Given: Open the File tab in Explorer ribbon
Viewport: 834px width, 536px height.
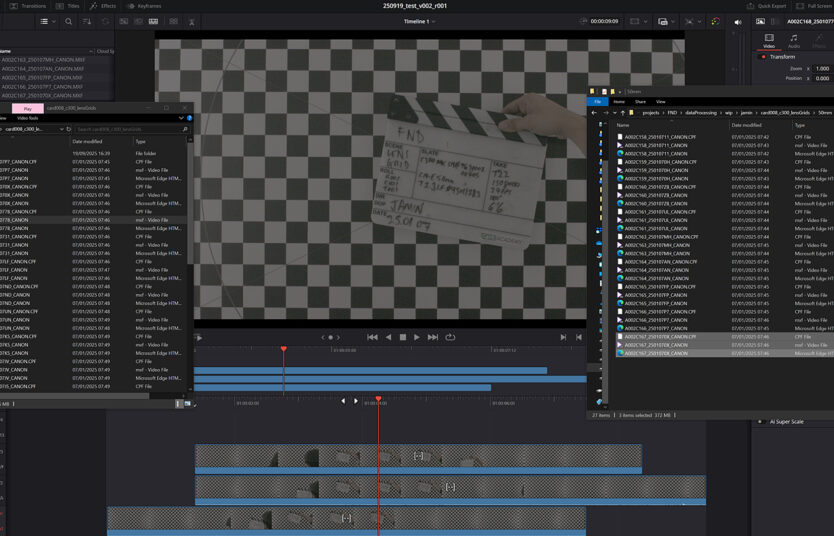Looking at the screenshot, I should [597, 101].
